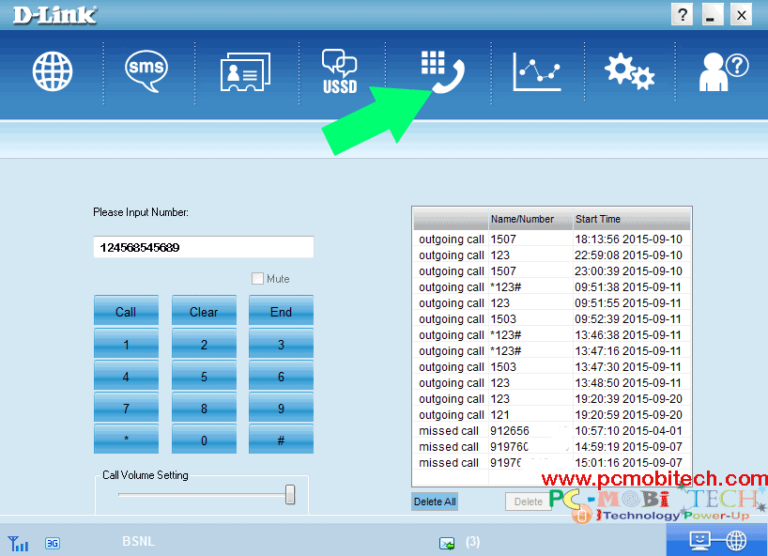Dial digit 3 on keypad

[x=281, y=343]
